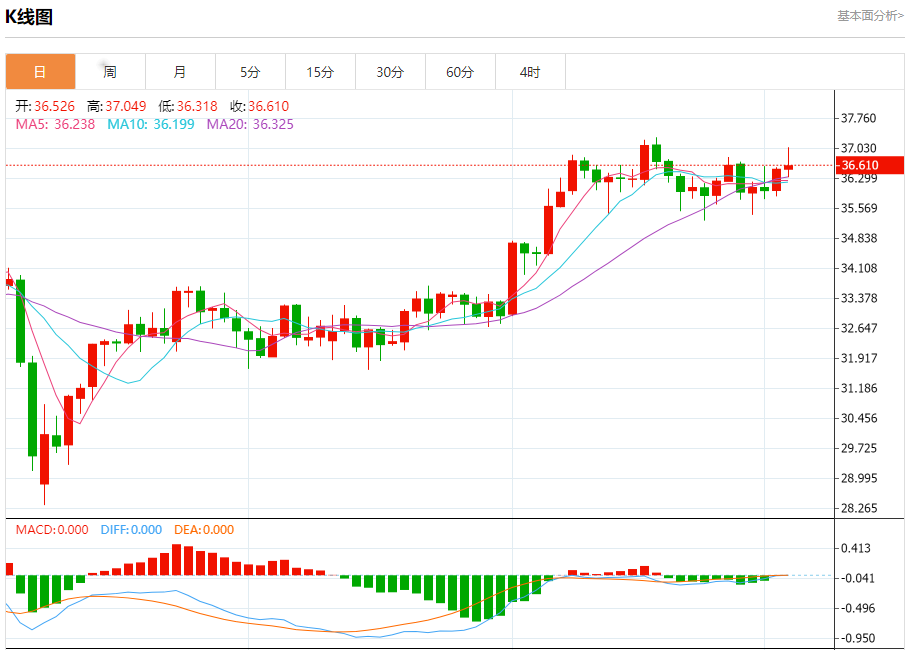The image size is (914, 650).
Task: Click the lowest red candlestick near 28.265
Action: pos(44,459)
